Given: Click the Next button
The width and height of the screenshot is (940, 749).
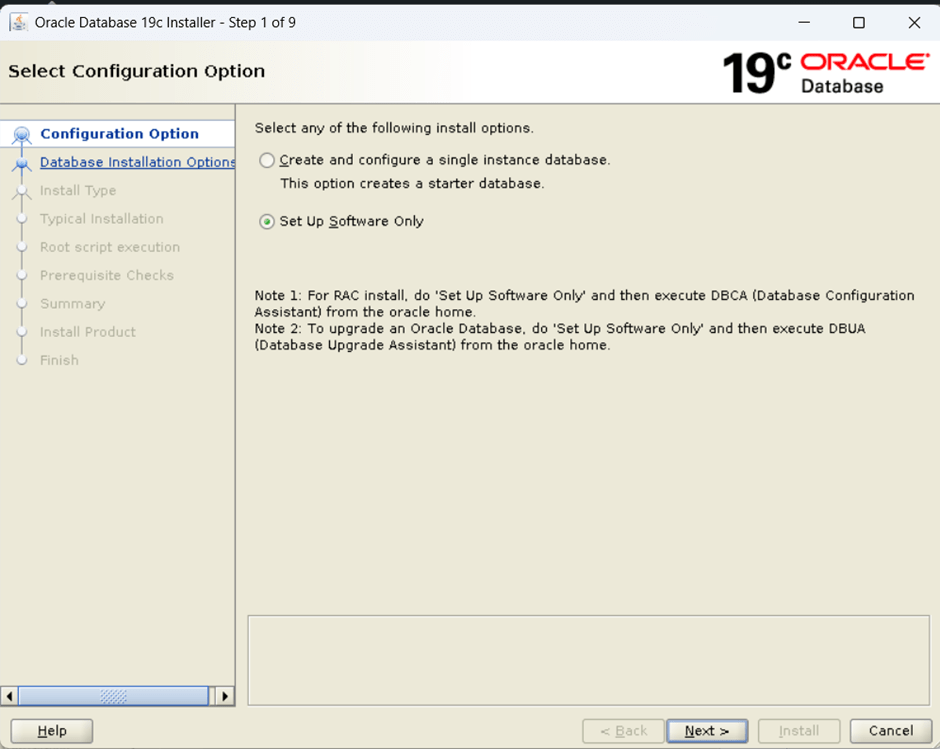Looking at the screenshot, I should click(707, 731).
